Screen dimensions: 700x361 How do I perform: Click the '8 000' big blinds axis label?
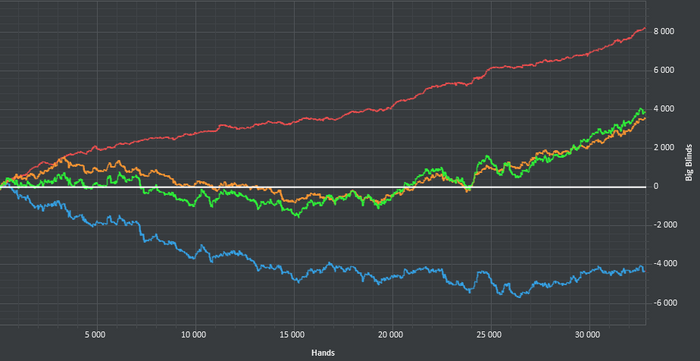pyautogui.click(x=664, y=32)
